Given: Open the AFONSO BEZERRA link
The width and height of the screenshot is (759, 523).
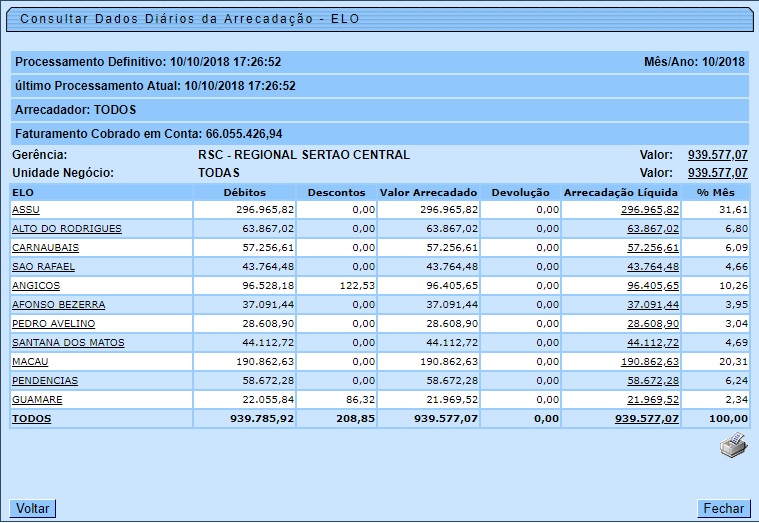Looking at the screenshot, I should coord(58,305).
